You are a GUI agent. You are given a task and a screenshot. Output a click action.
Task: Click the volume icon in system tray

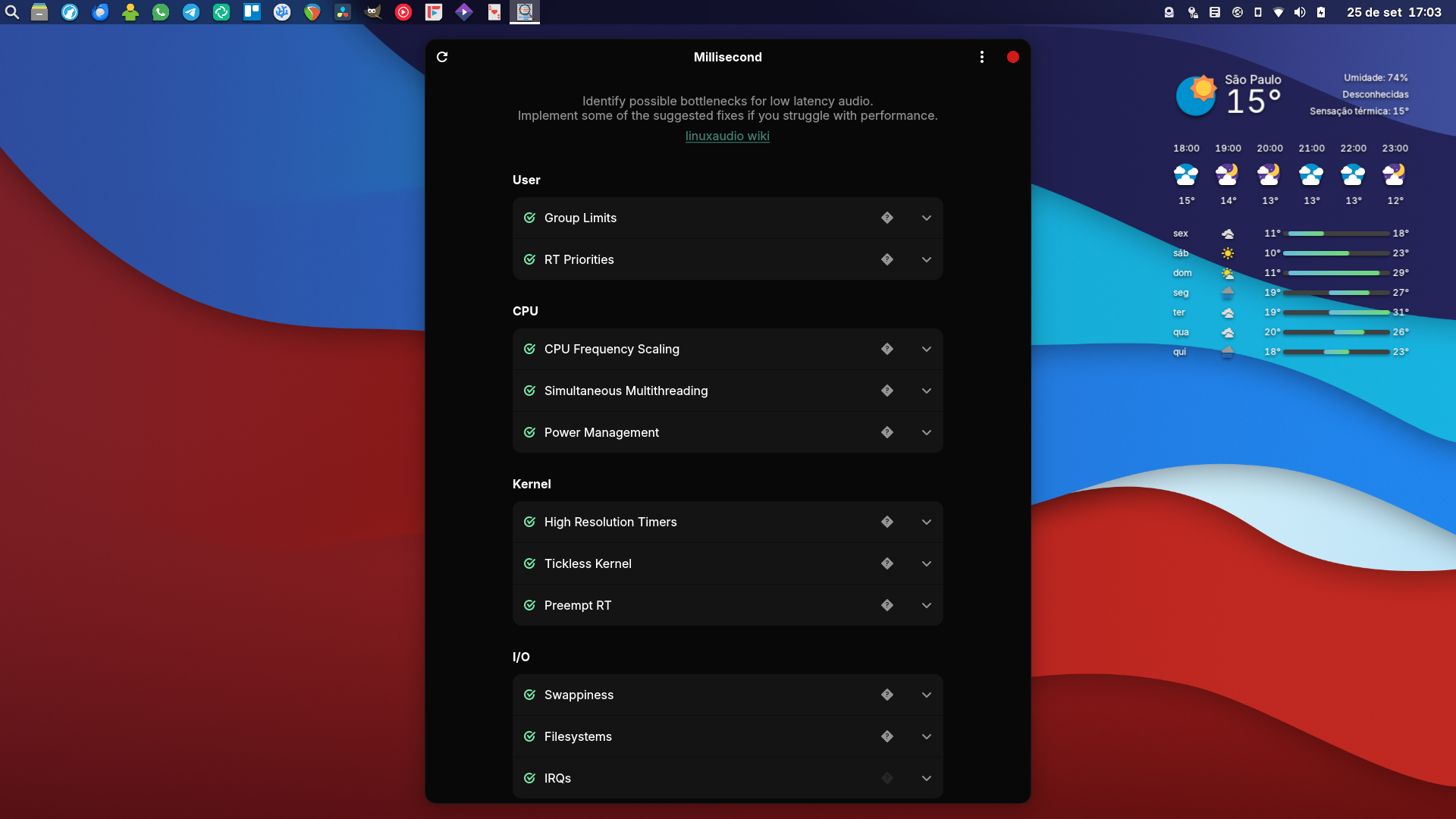click(1300, 12)
